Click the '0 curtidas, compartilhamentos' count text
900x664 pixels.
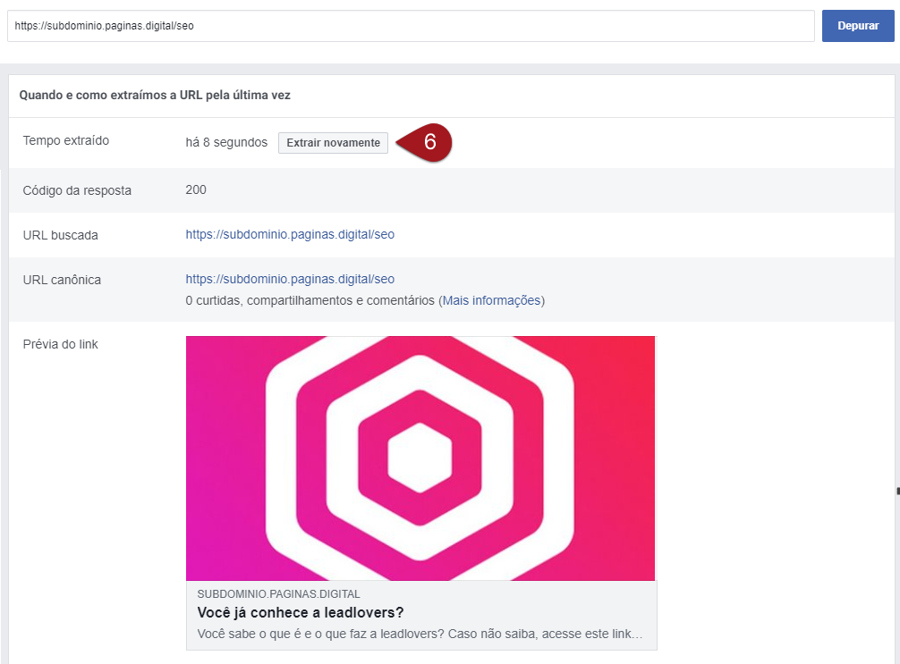(x=310, y=300)
